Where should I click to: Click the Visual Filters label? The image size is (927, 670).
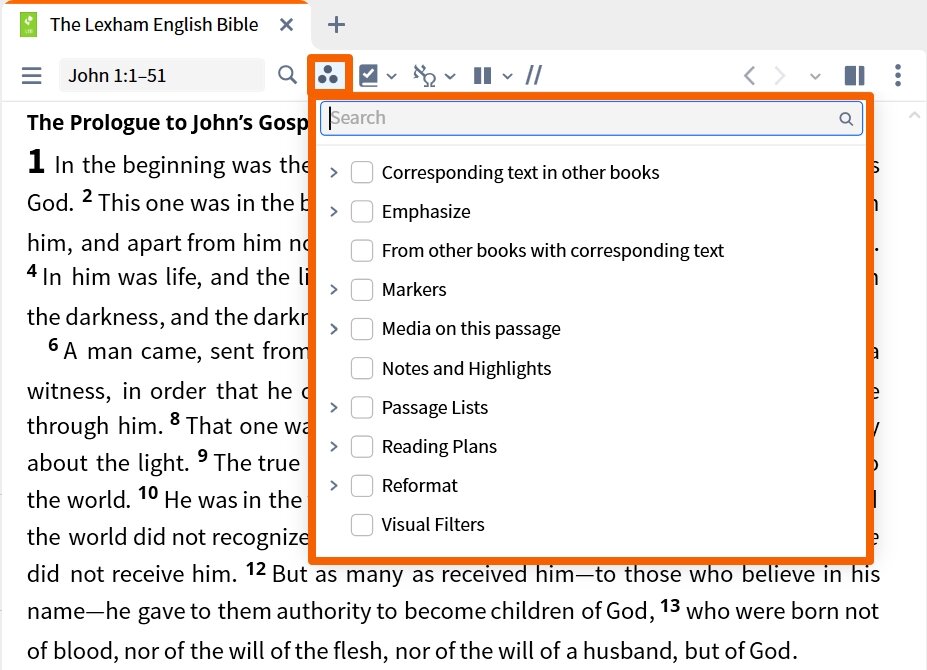tap(433, 525)
